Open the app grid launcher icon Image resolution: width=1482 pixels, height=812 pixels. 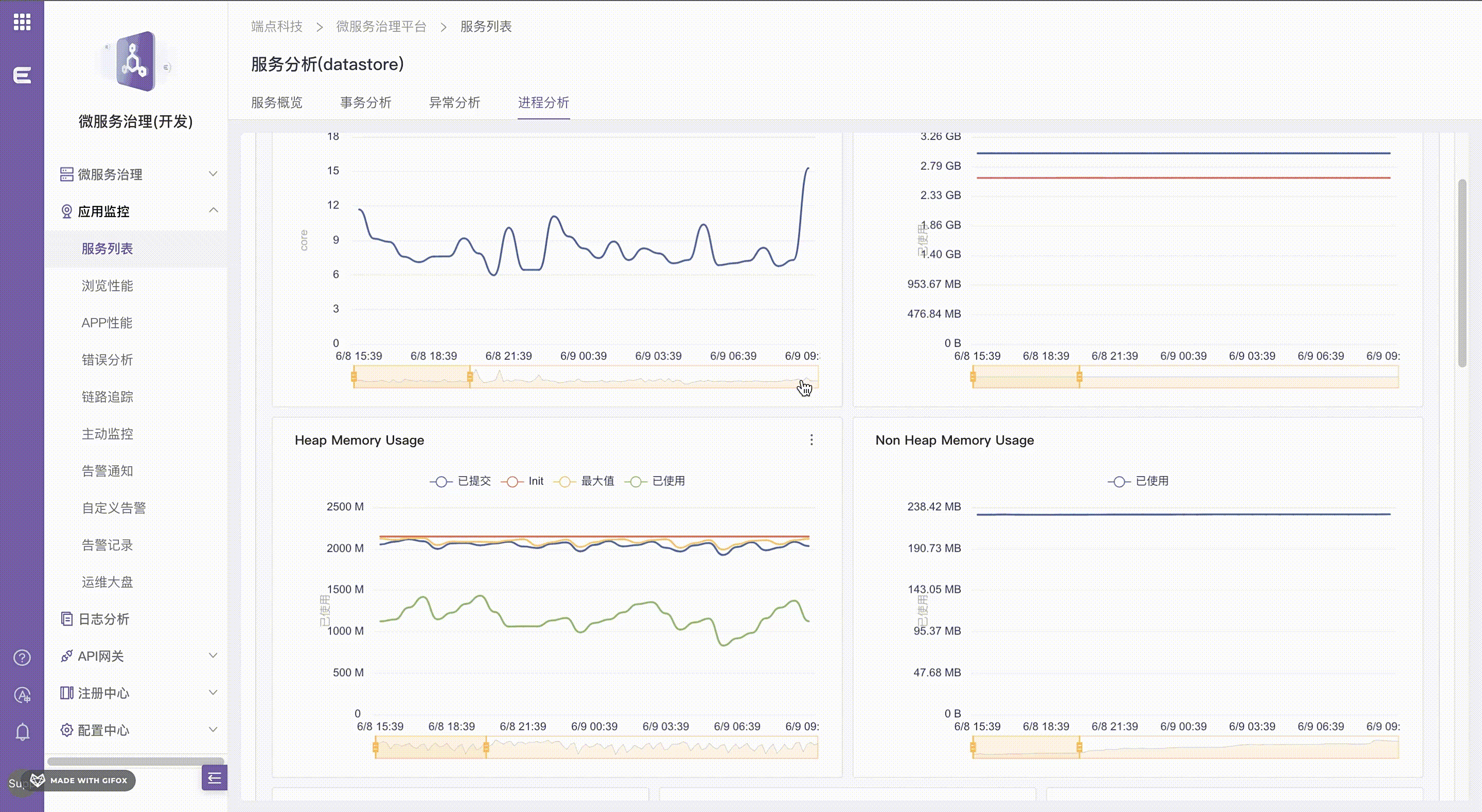pyautogui.click(x=22, y=22)
